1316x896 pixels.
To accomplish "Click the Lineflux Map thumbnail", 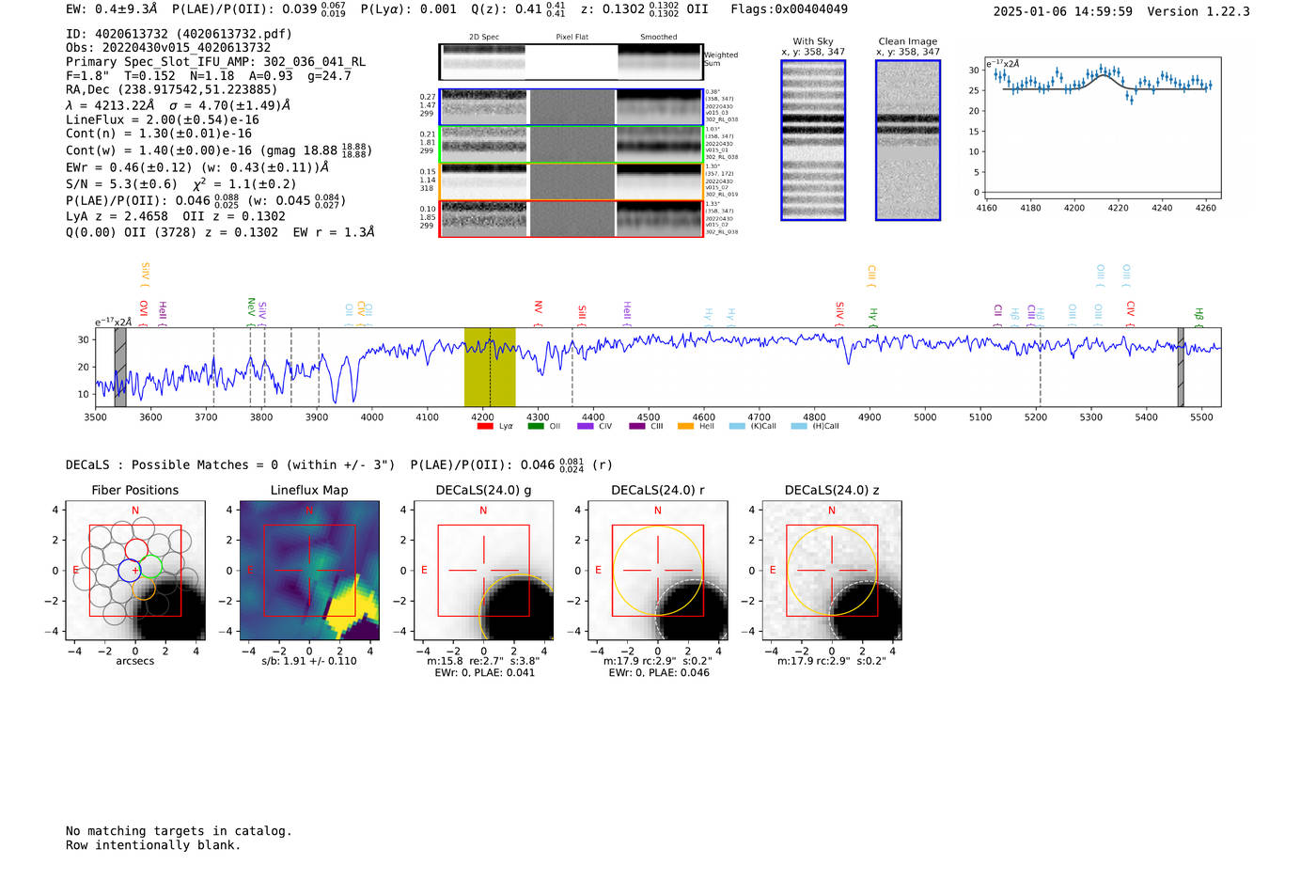I will (309, 571).
